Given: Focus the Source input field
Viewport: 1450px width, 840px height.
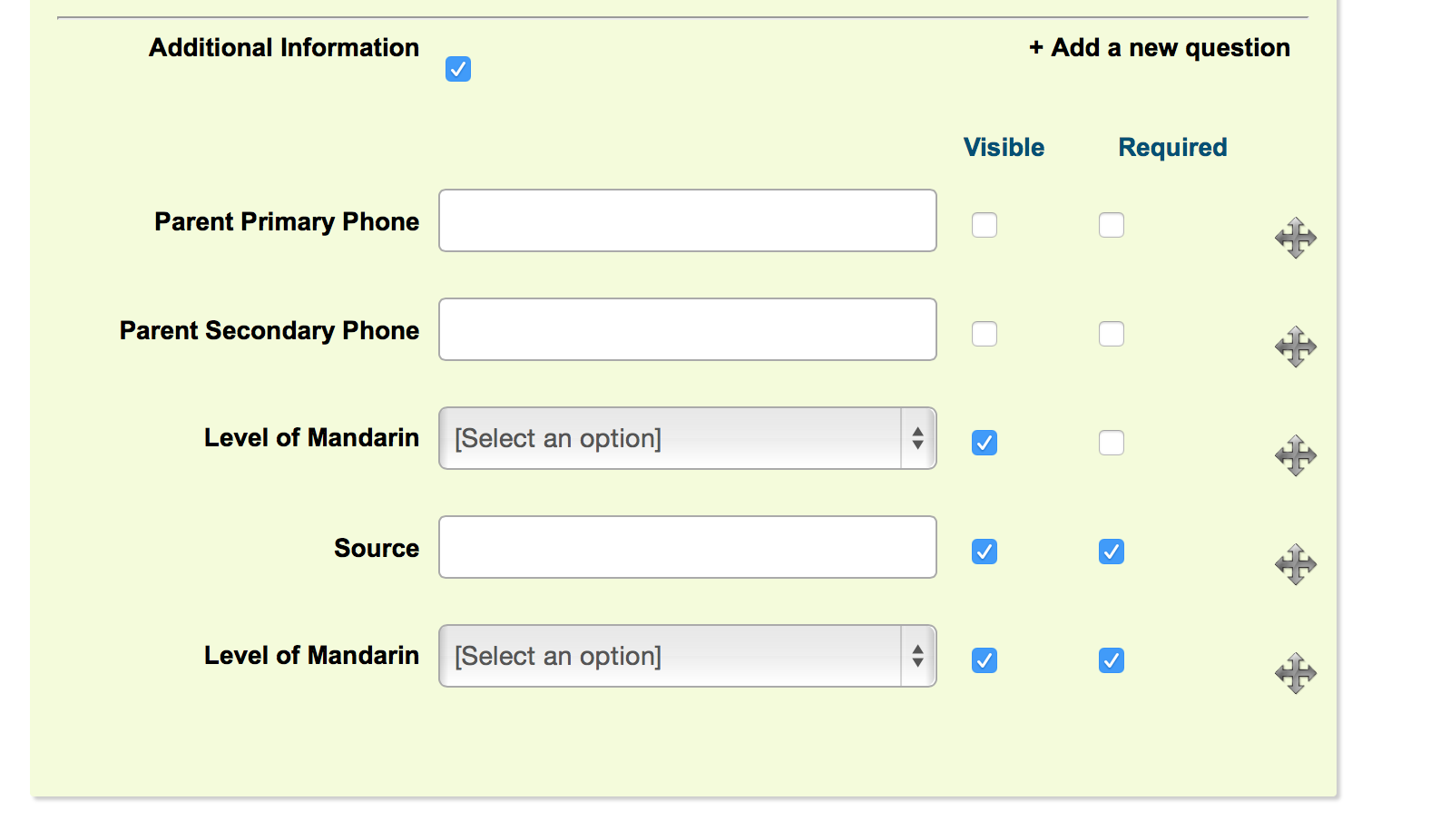Looking at the screenshot, I should tap(687, 547).
